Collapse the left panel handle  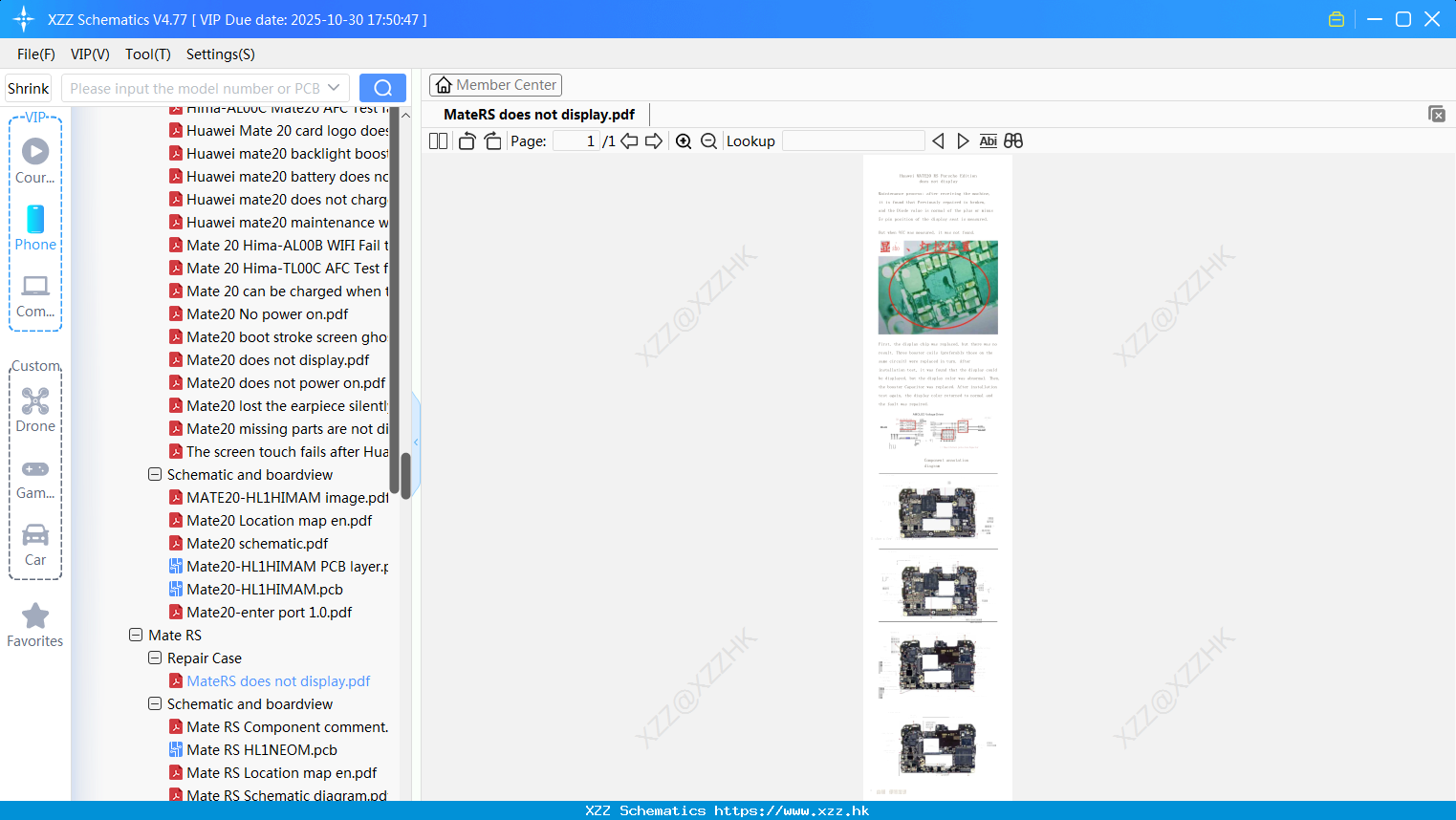pos(416,442)
